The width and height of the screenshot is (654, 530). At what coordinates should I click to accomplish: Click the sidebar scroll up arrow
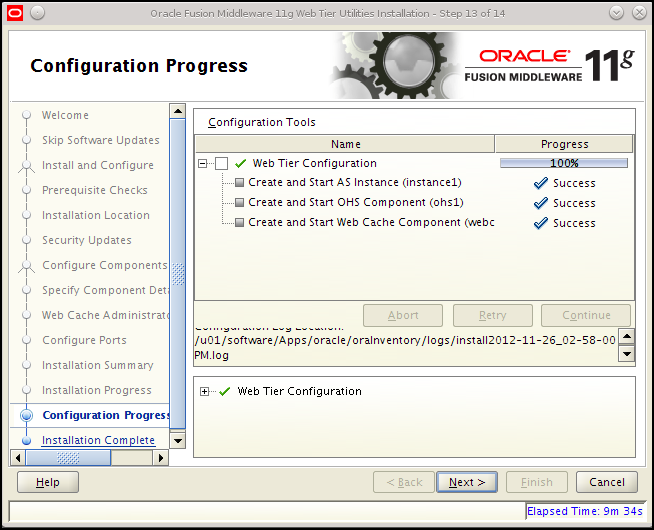click(178, 111)
